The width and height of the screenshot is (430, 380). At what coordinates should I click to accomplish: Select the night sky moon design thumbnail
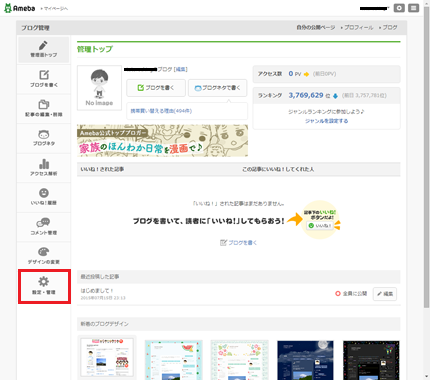click(x=305, y=360)
